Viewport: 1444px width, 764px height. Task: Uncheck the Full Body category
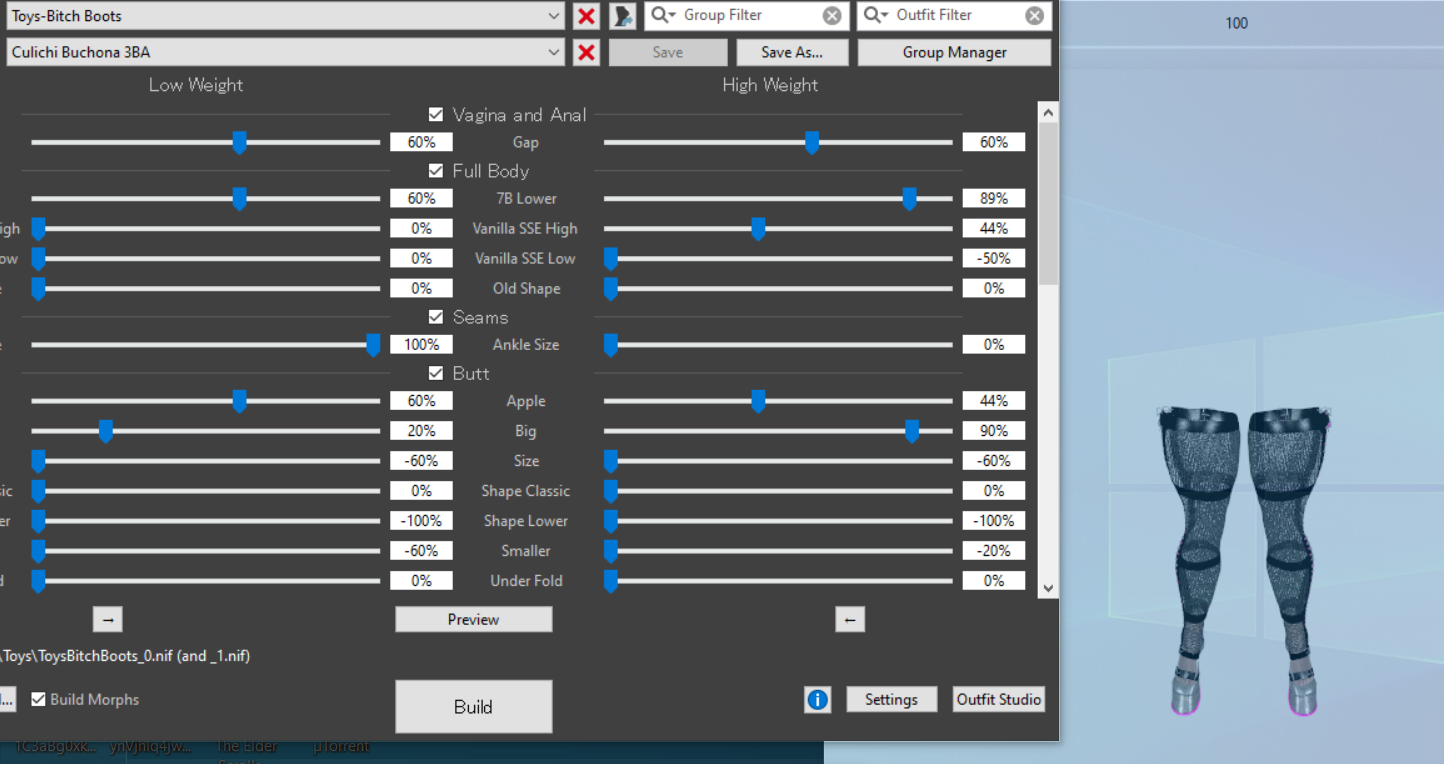pyautogui.click(x=436, y=171)
